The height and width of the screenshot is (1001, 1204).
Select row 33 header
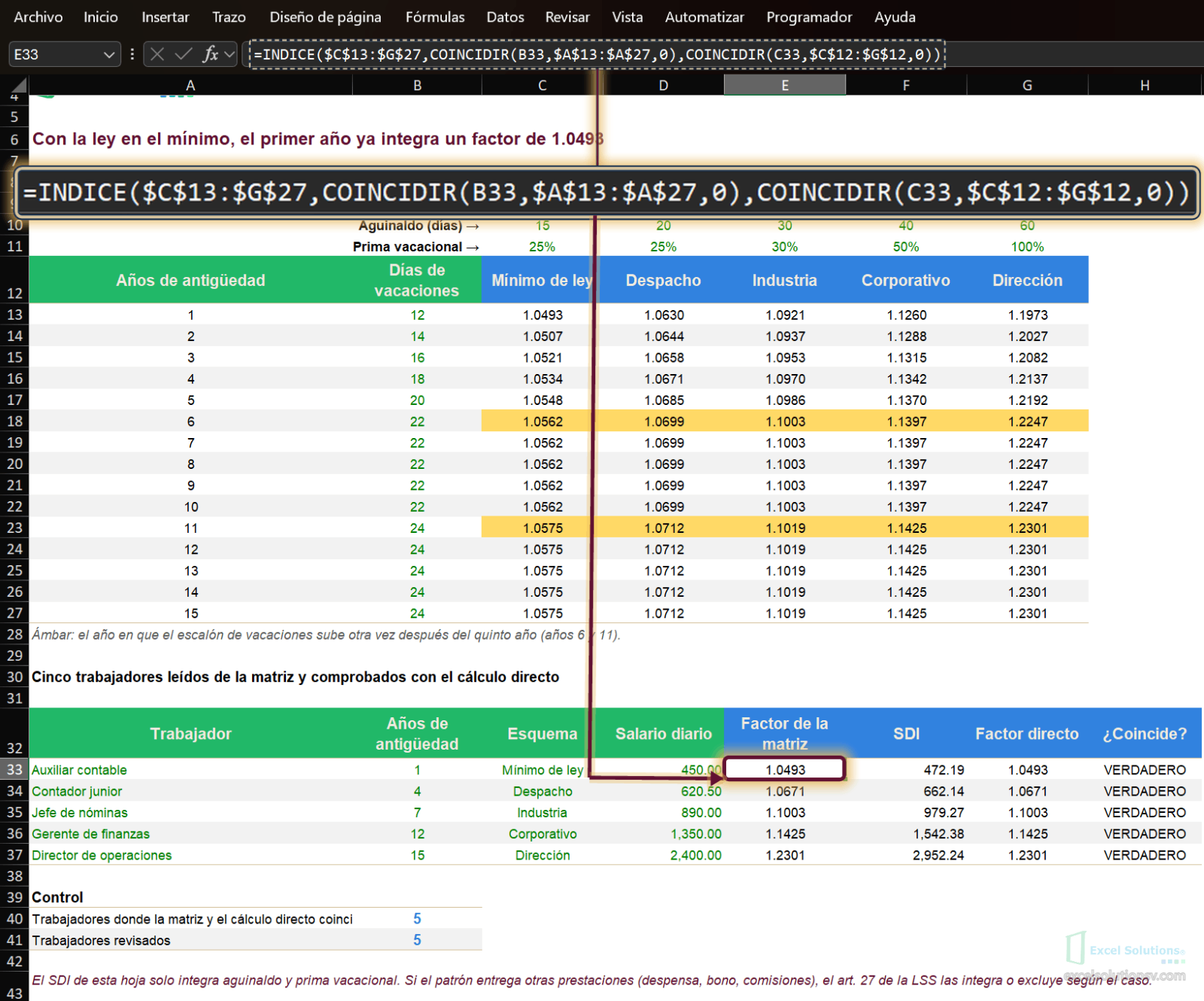pos(14,769)
